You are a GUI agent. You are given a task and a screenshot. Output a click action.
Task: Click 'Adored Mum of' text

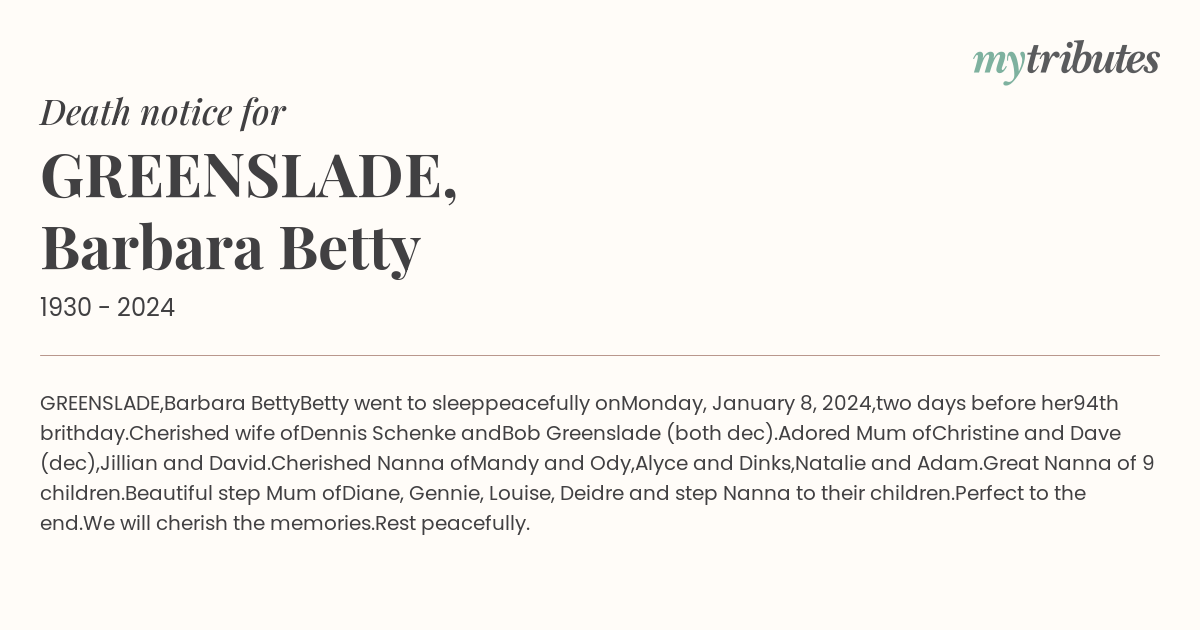pos(854,434)
